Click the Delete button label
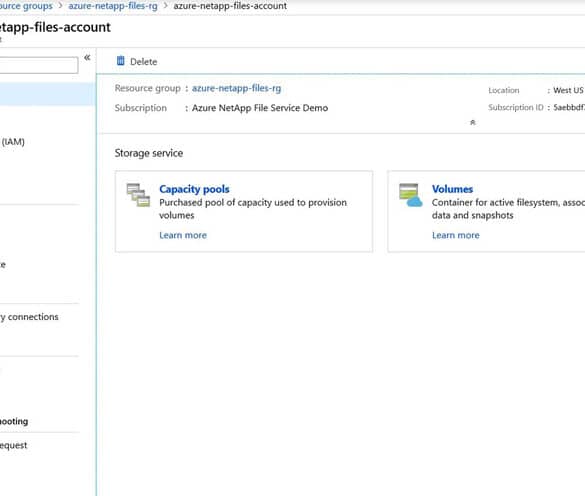 143,62
